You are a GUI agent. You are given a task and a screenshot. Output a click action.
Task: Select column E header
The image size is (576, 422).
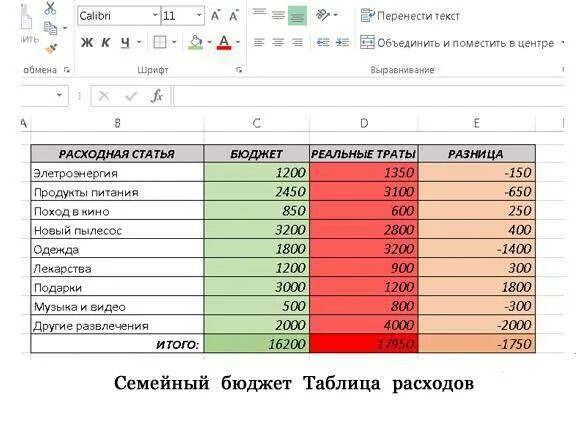coord(476,123)
